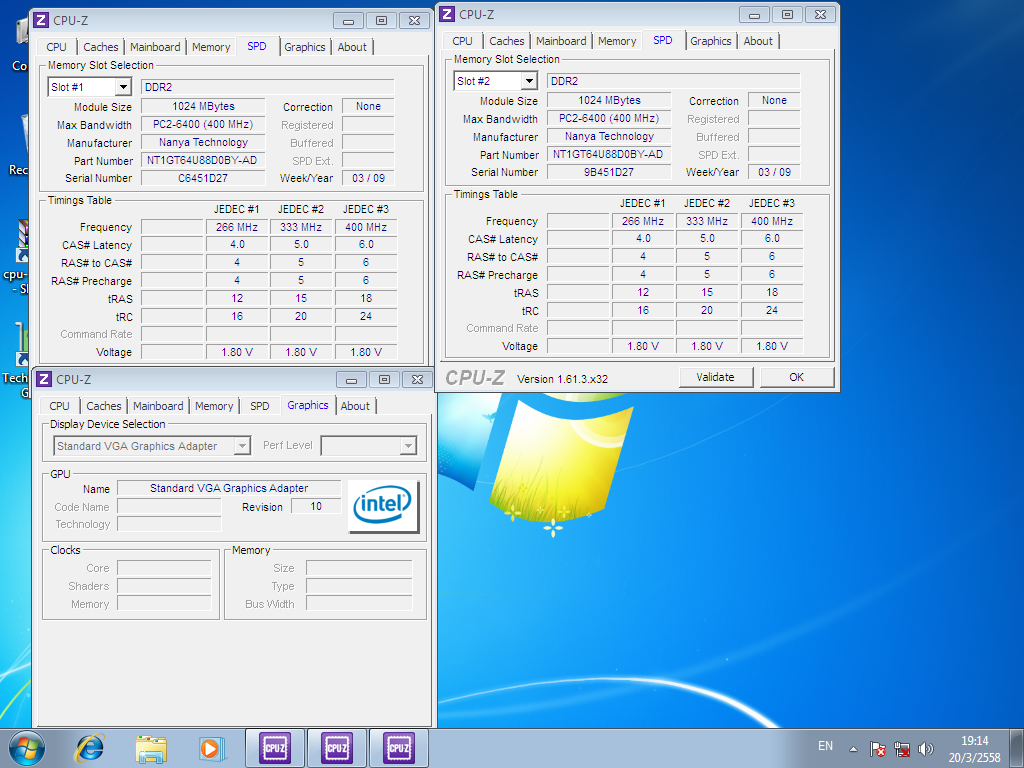
Task: Click Slot #2 JEDEC #3 tRAS value 18
Action: 772,293
